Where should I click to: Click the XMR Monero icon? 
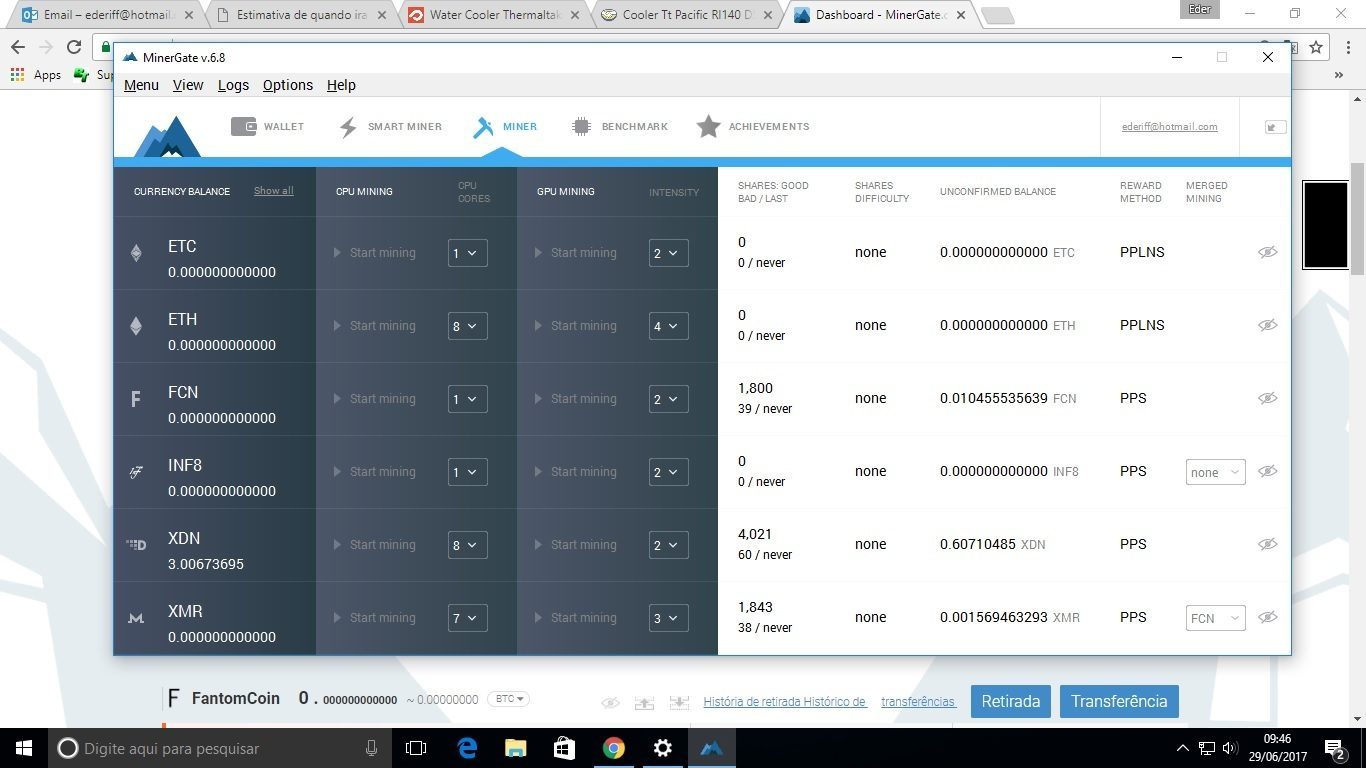click(x=136, y=619)
